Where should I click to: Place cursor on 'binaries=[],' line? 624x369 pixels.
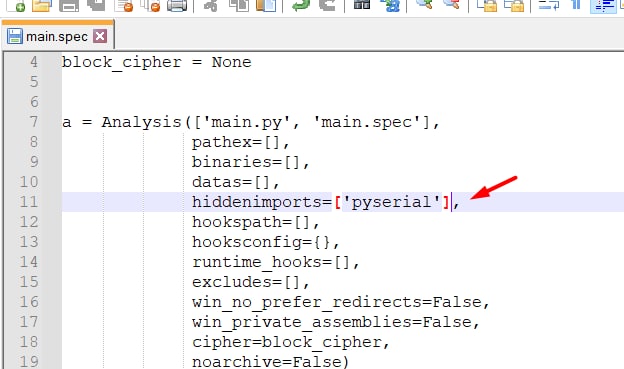251,162
